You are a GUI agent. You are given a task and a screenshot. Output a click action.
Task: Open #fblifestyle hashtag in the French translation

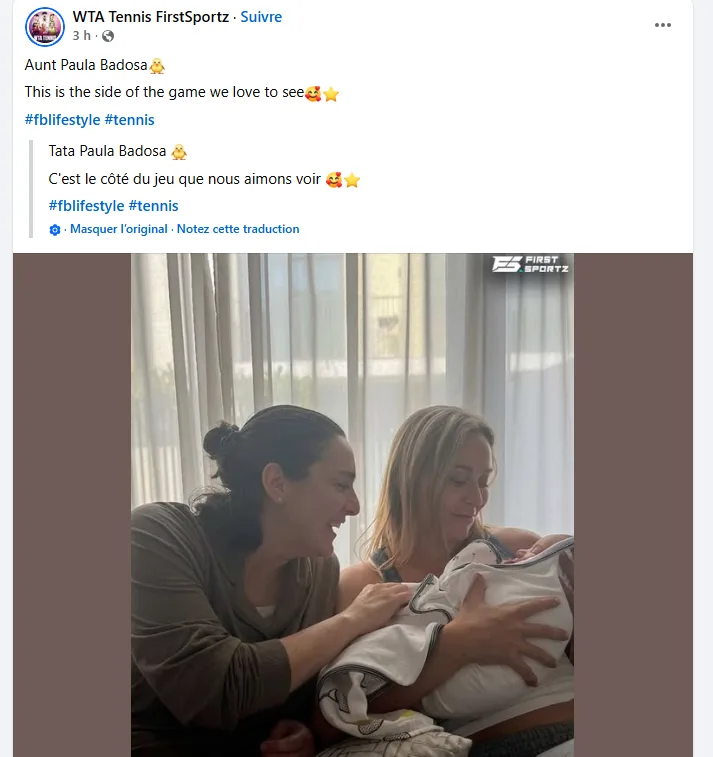tap(86, 206)
